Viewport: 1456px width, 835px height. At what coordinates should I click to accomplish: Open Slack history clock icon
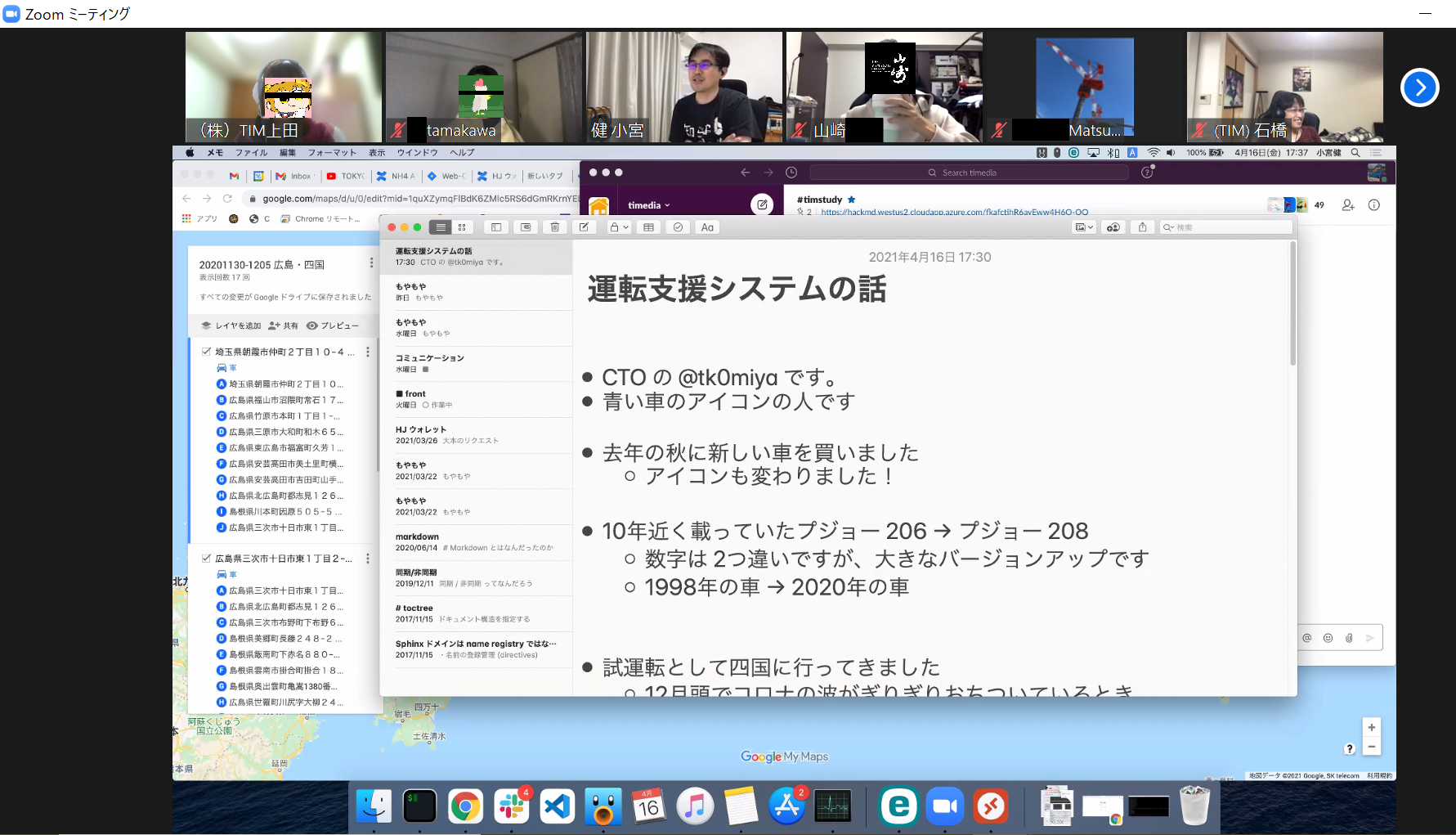pyautogui.click(x=791, y=173)
